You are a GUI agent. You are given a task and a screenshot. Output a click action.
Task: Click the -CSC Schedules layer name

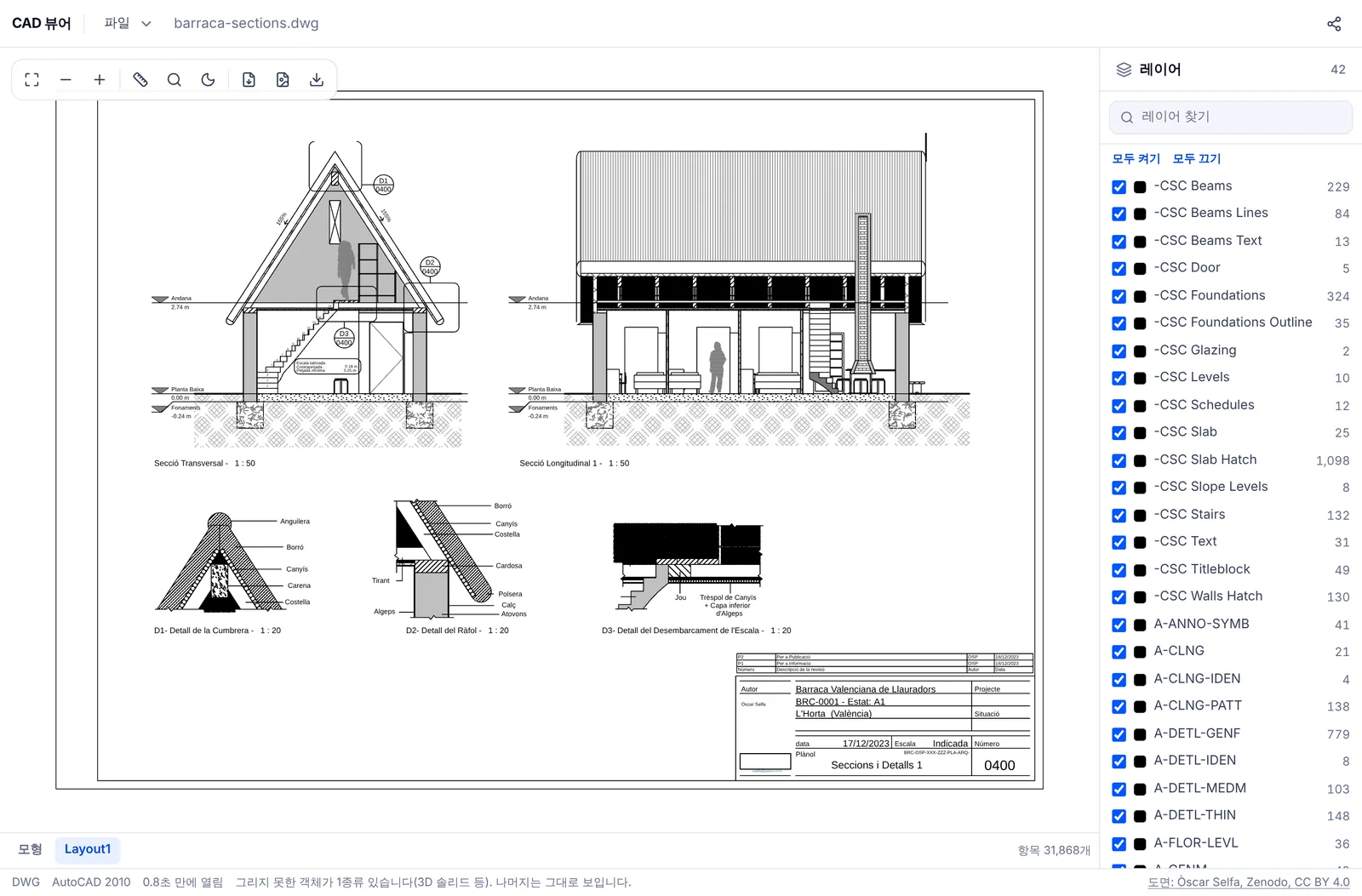point(1204,405)
